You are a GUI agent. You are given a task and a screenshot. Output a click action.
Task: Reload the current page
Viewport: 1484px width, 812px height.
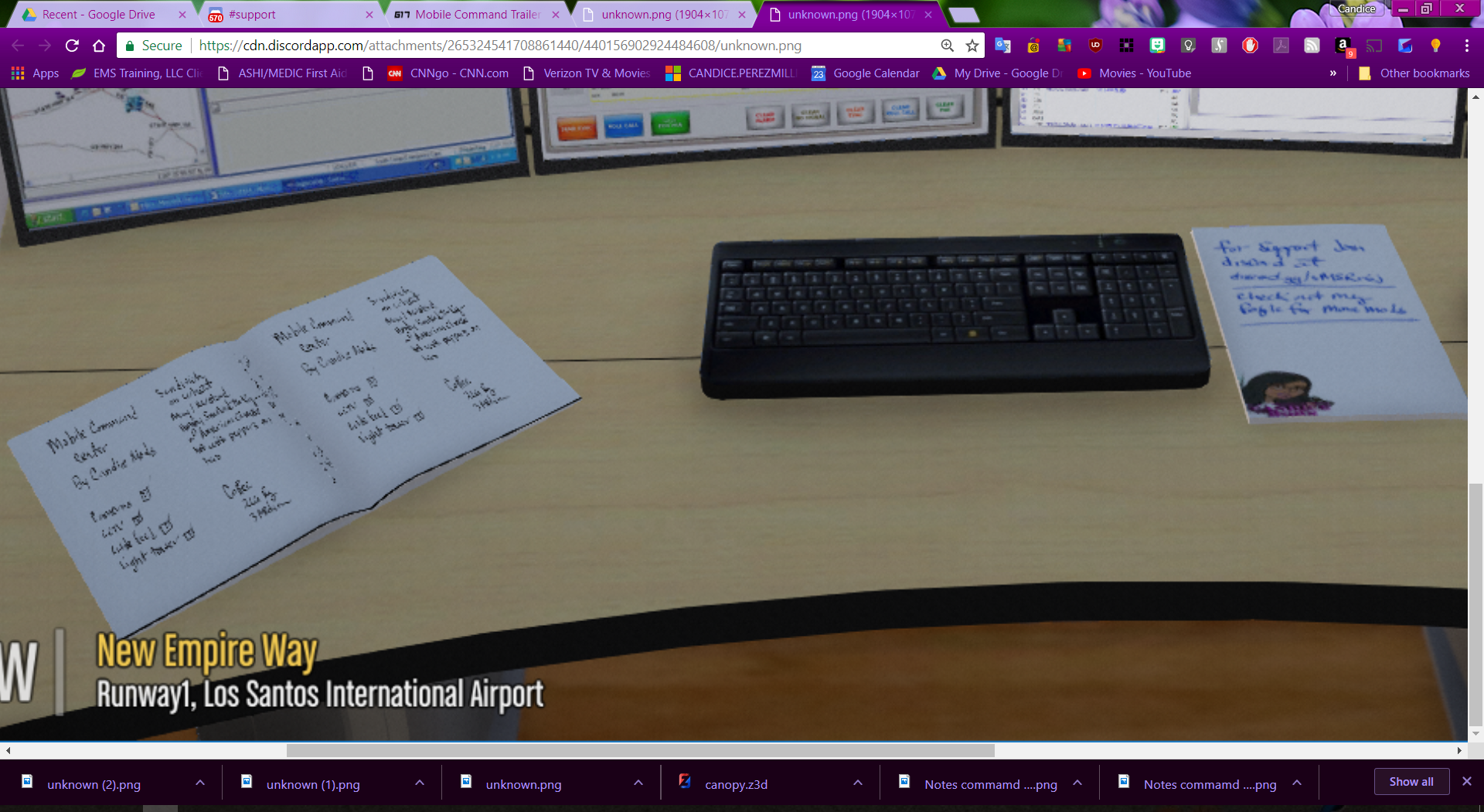tap(72, 46)
